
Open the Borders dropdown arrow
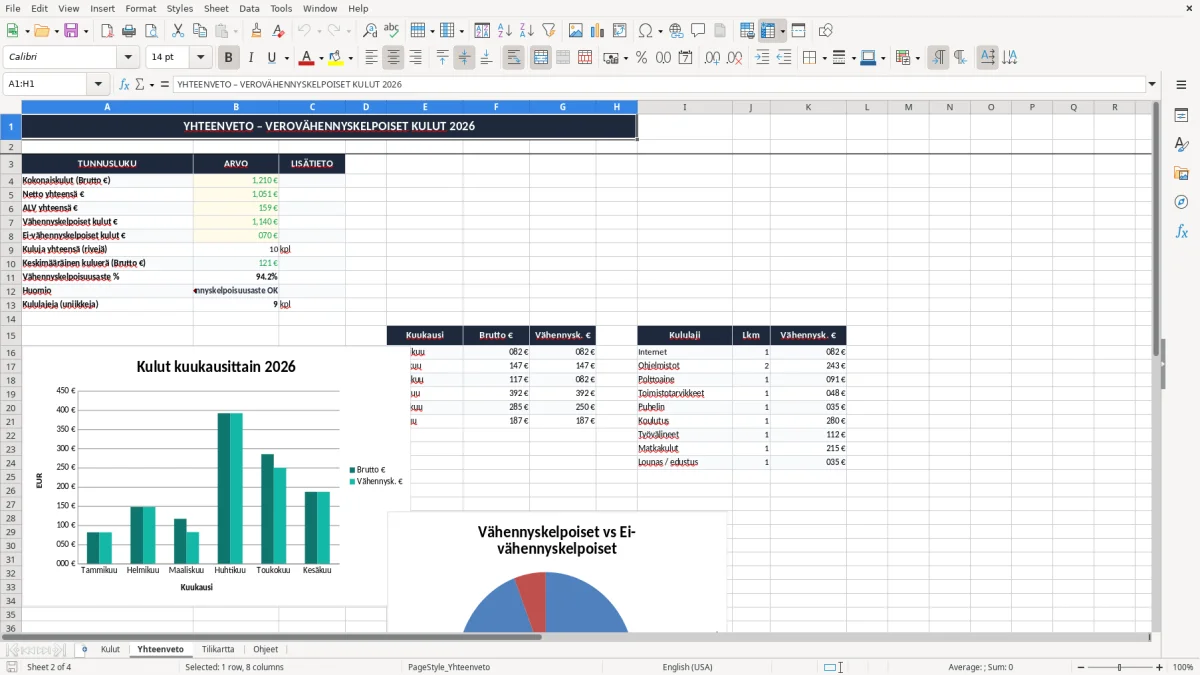823,58
